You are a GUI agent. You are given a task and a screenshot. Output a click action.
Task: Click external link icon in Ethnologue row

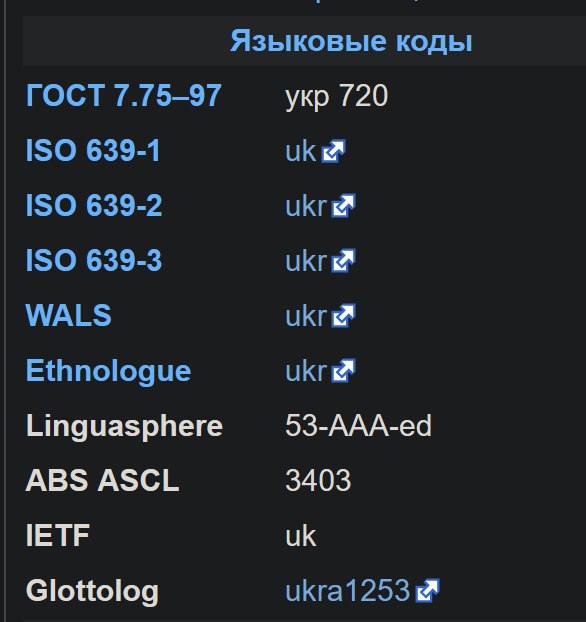pos(344,371)
